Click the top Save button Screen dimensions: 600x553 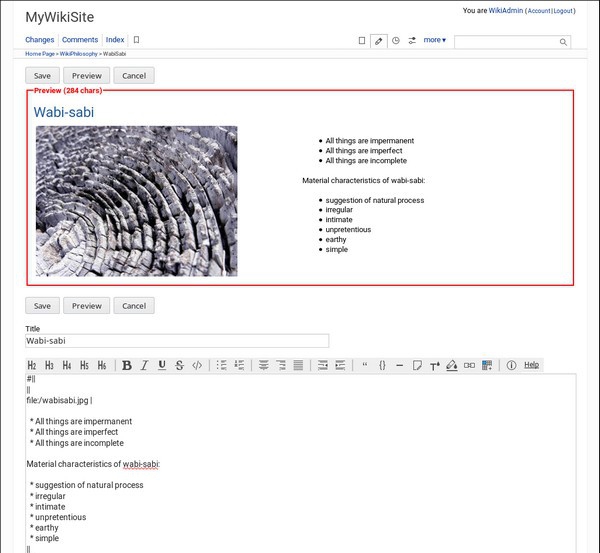tap(42, 76)
